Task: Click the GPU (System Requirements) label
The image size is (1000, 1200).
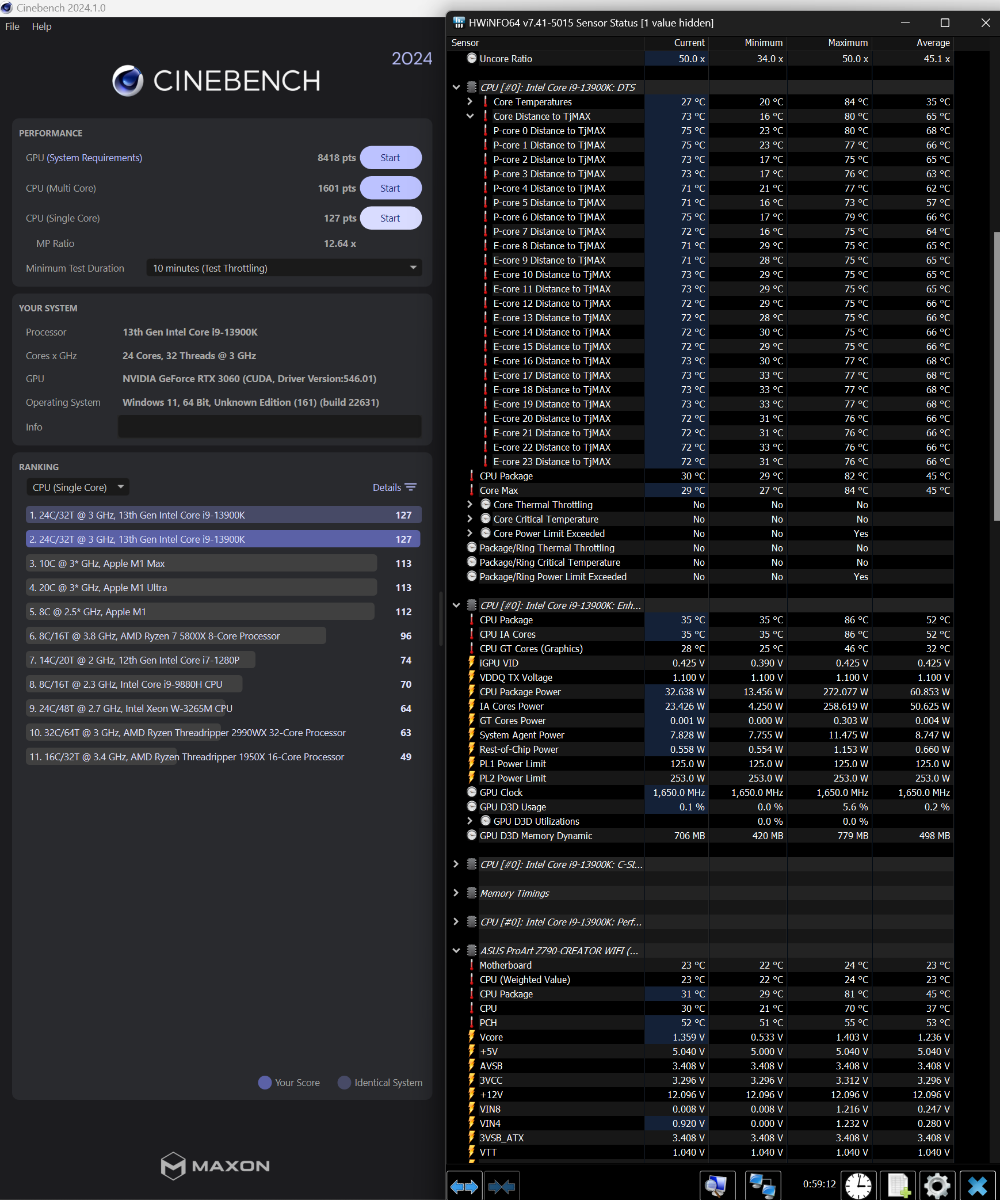Action: (x=84, y=158)
